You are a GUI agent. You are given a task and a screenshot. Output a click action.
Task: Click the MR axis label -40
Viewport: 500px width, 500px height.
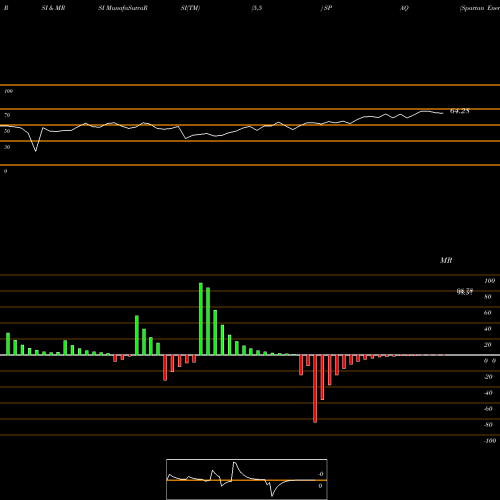coord(488,393)
